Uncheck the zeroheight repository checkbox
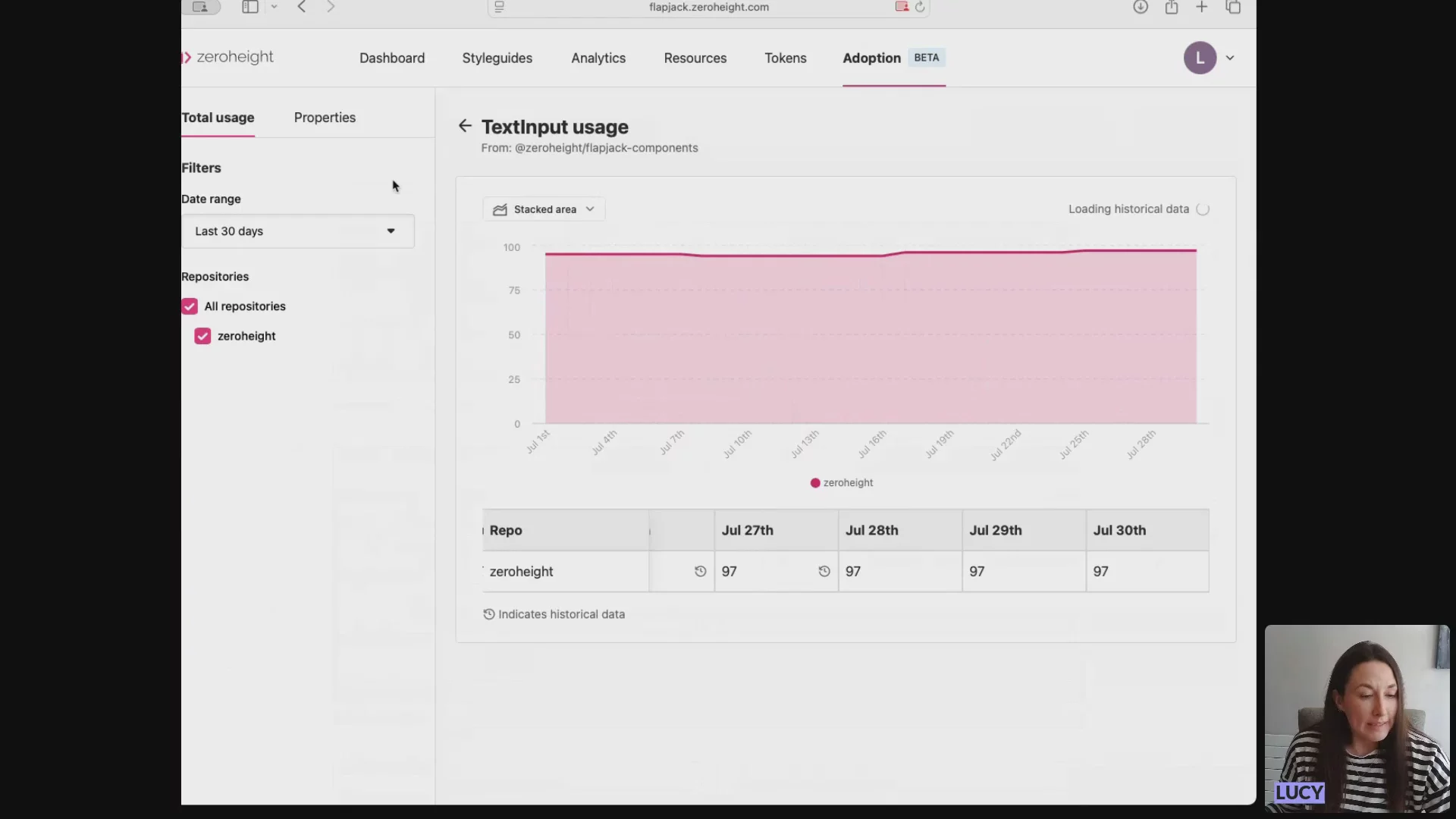The width and height of the screenshot is (1456, 819). pyautogui.click(x=202, y=336)
